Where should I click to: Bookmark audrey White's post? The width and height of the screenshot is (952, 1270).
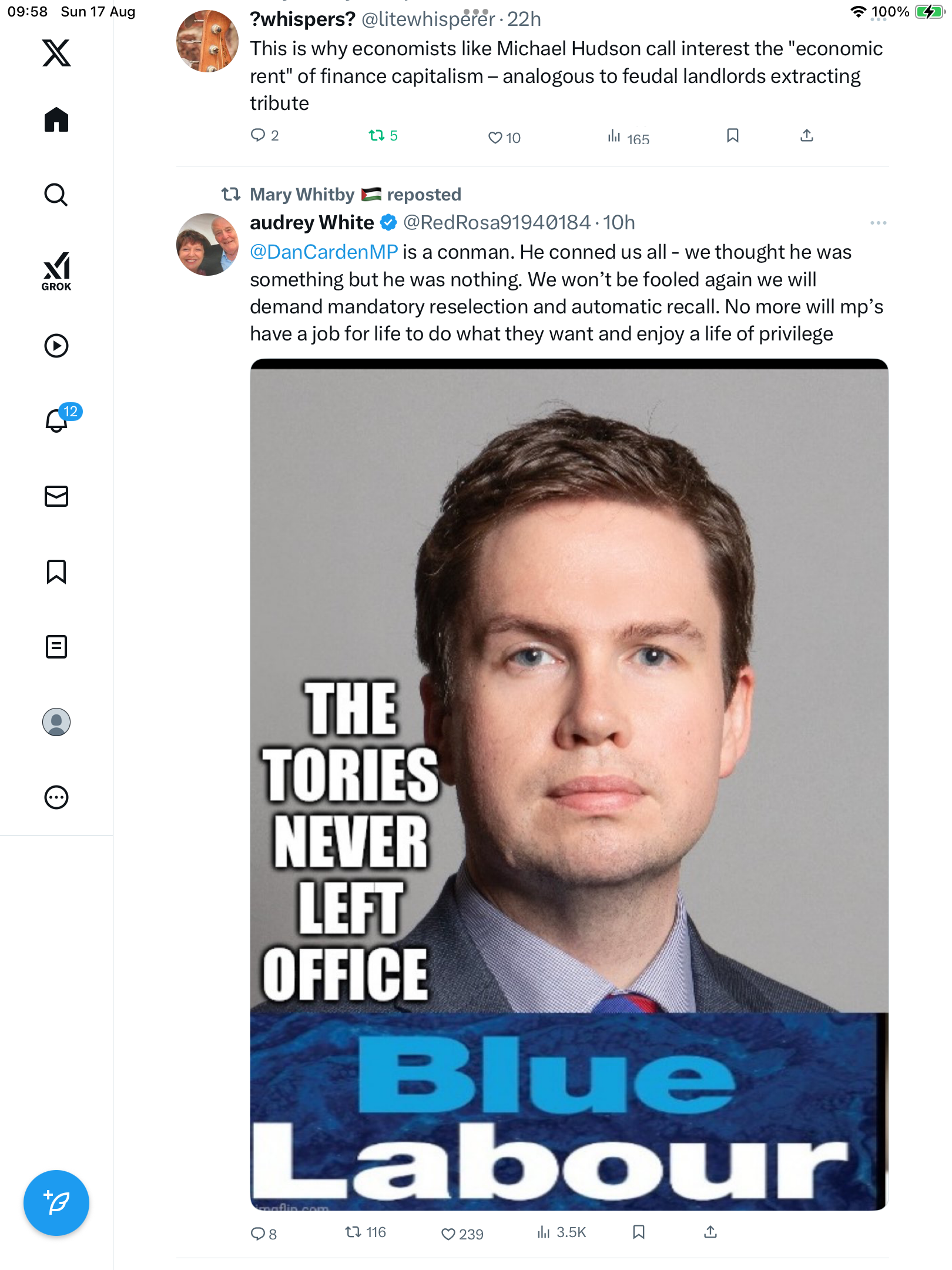(639, 1232)
